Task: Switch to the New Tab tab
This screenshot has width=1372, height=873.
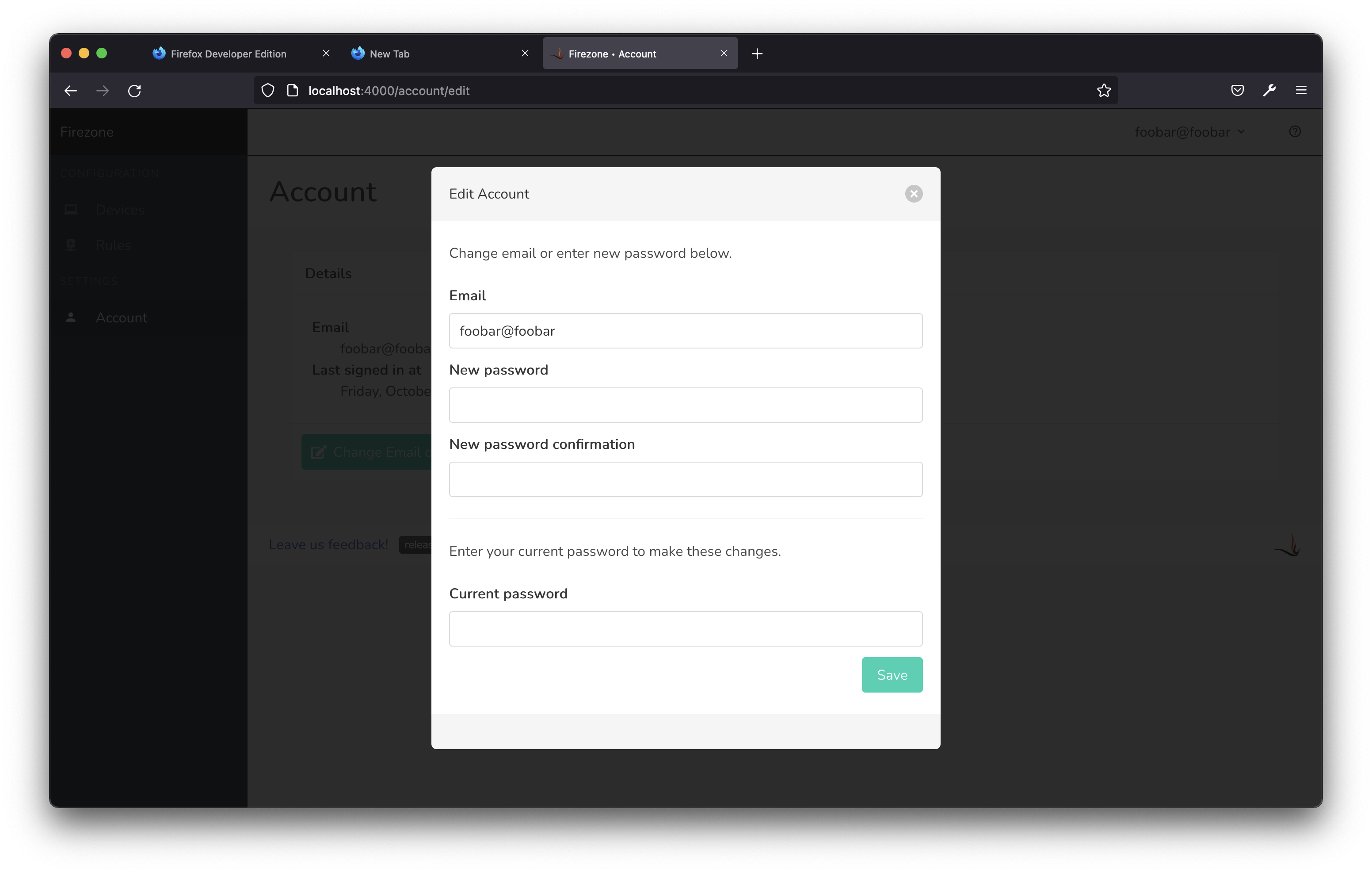Action: 389,53
